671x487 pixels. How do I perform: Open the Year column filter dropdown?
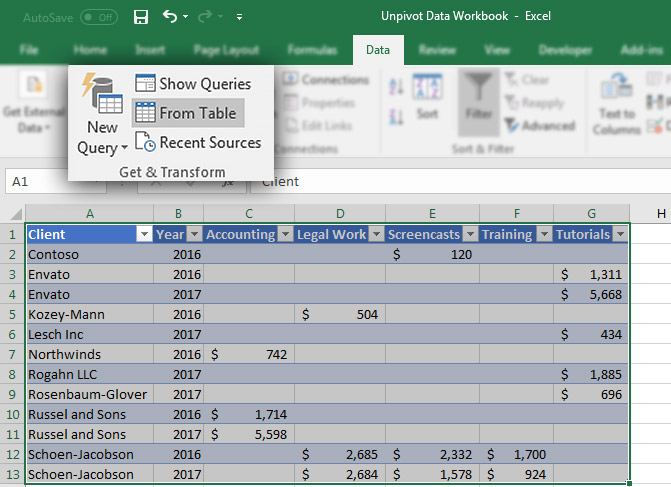195,234
